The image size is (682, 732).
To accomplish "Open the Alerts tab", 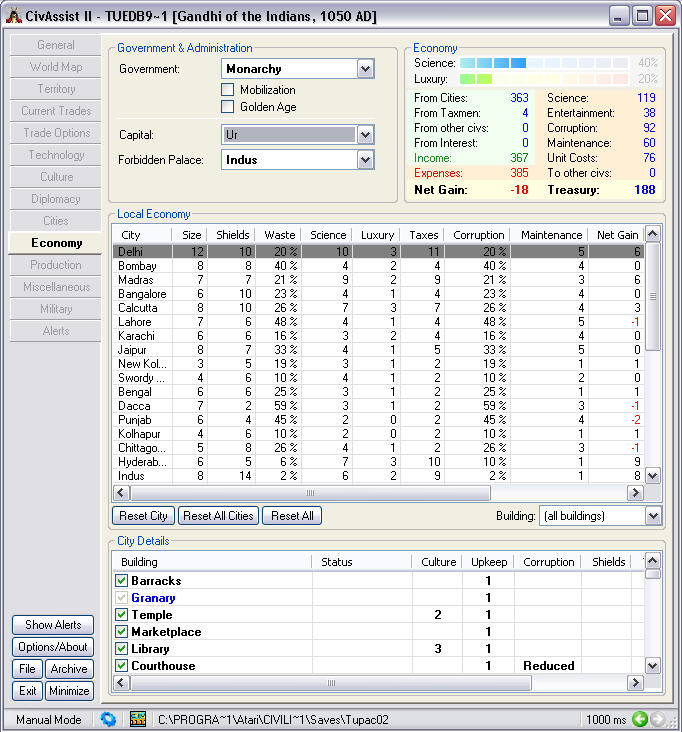I will (56, 331).
